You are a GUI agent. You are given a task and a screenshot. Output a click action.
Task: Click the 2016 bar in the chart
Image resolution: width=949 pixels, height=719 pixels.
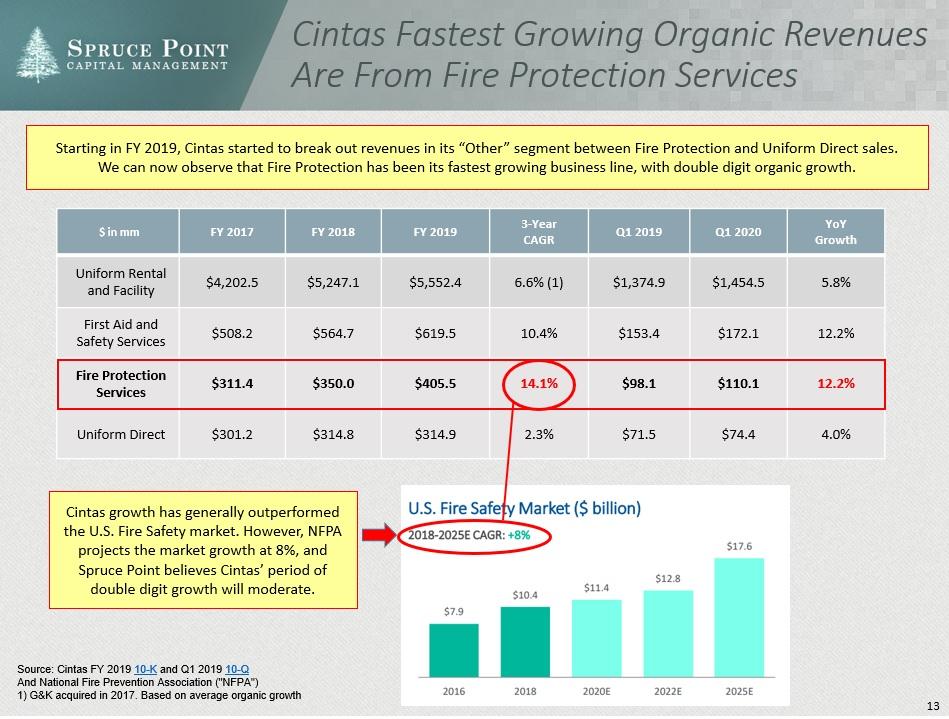point(453,650)
